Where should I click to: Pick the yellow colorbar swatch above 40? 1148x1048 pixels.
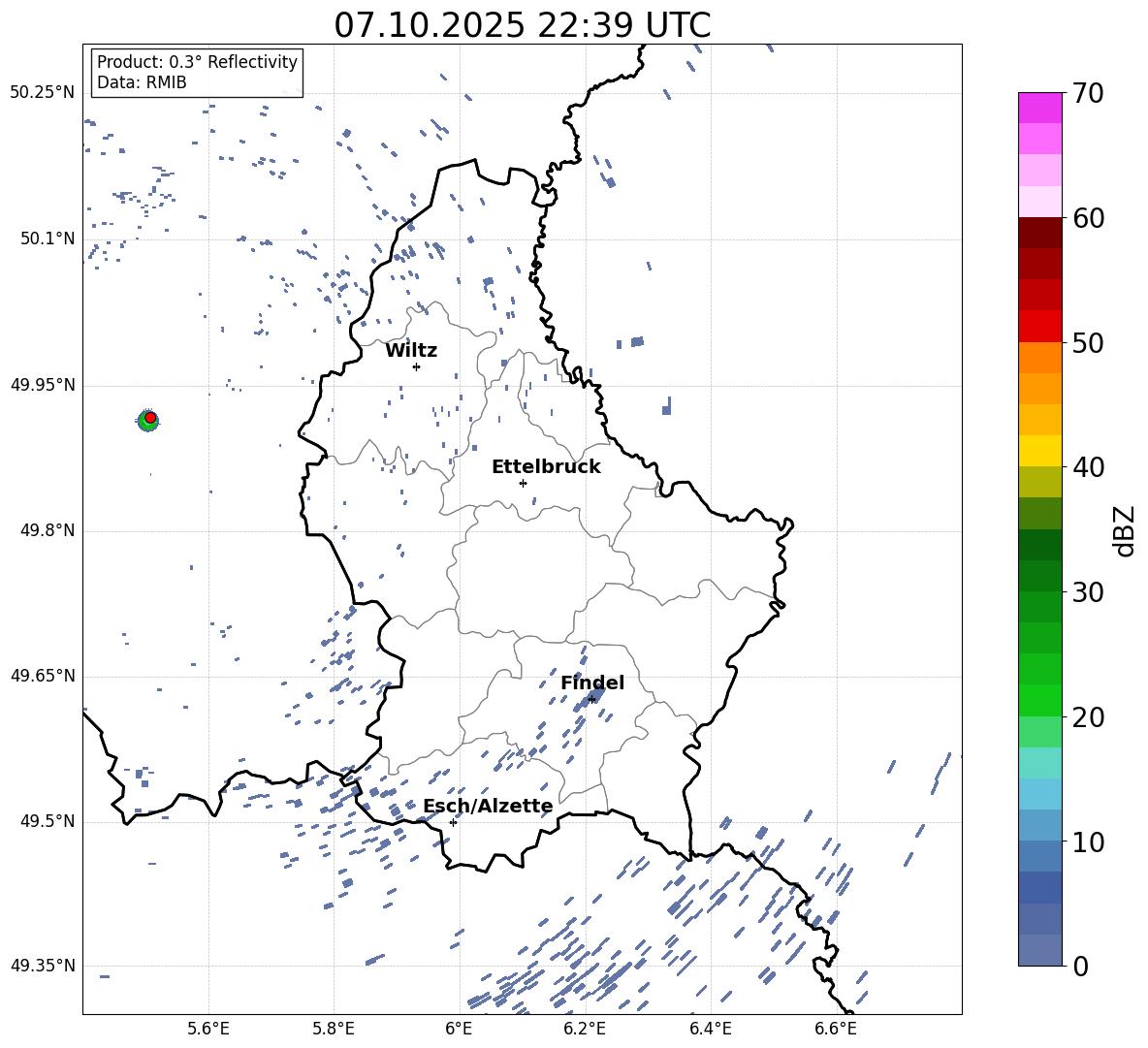[x=1039, y=451]
